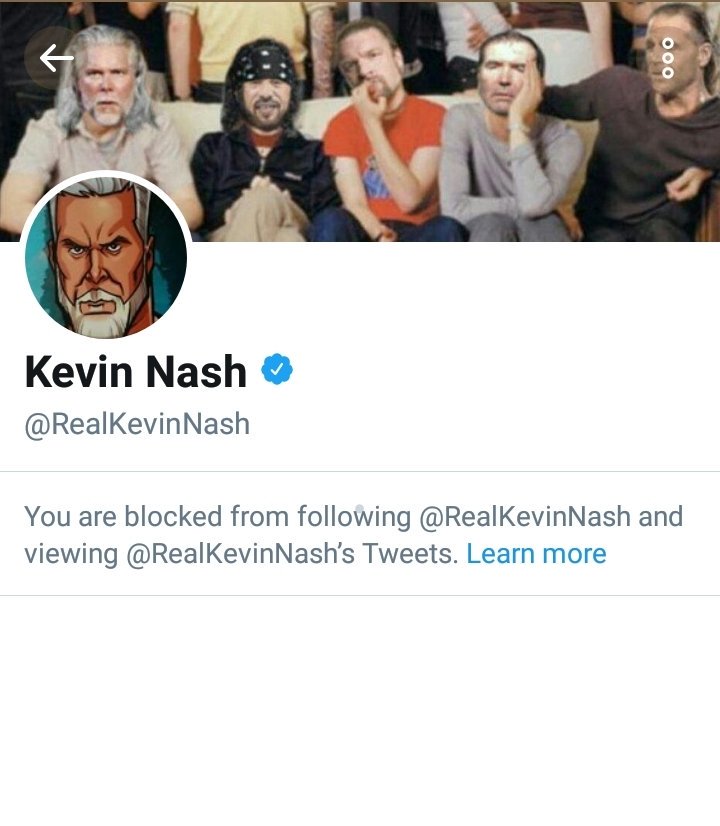Tap the empty white area below notice
The width and height of the screenshot is (720, 826).
point(360,710)
